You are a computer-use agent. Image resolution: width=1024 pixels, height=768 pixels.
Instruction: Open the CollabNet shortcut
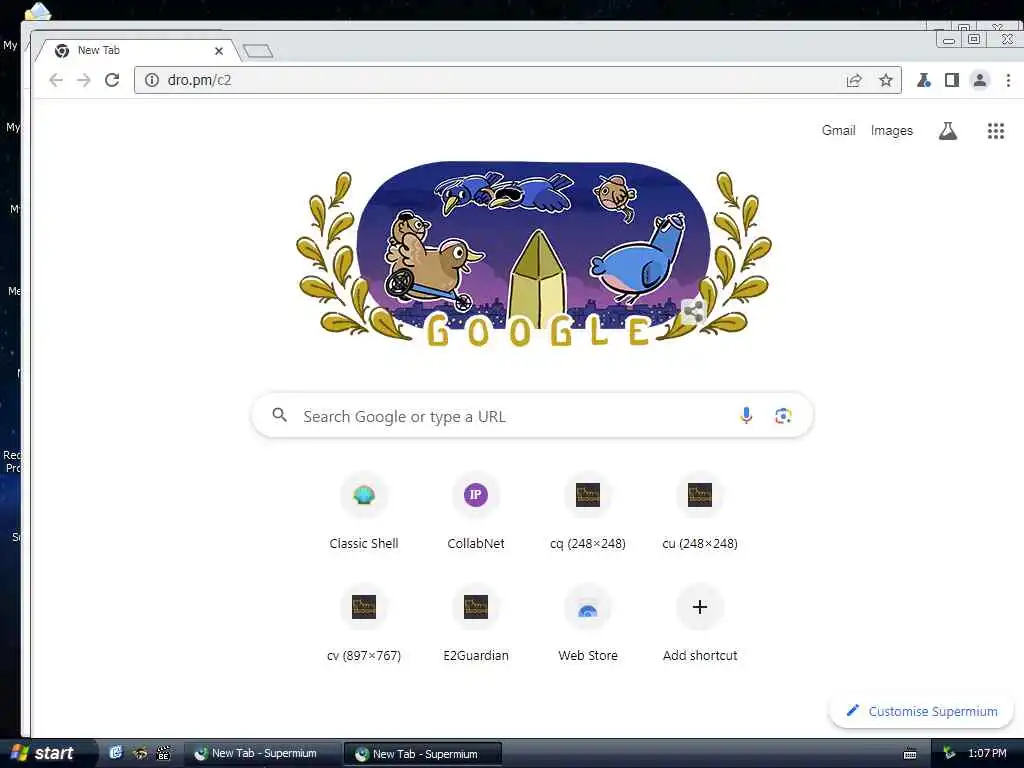point(475,512)
